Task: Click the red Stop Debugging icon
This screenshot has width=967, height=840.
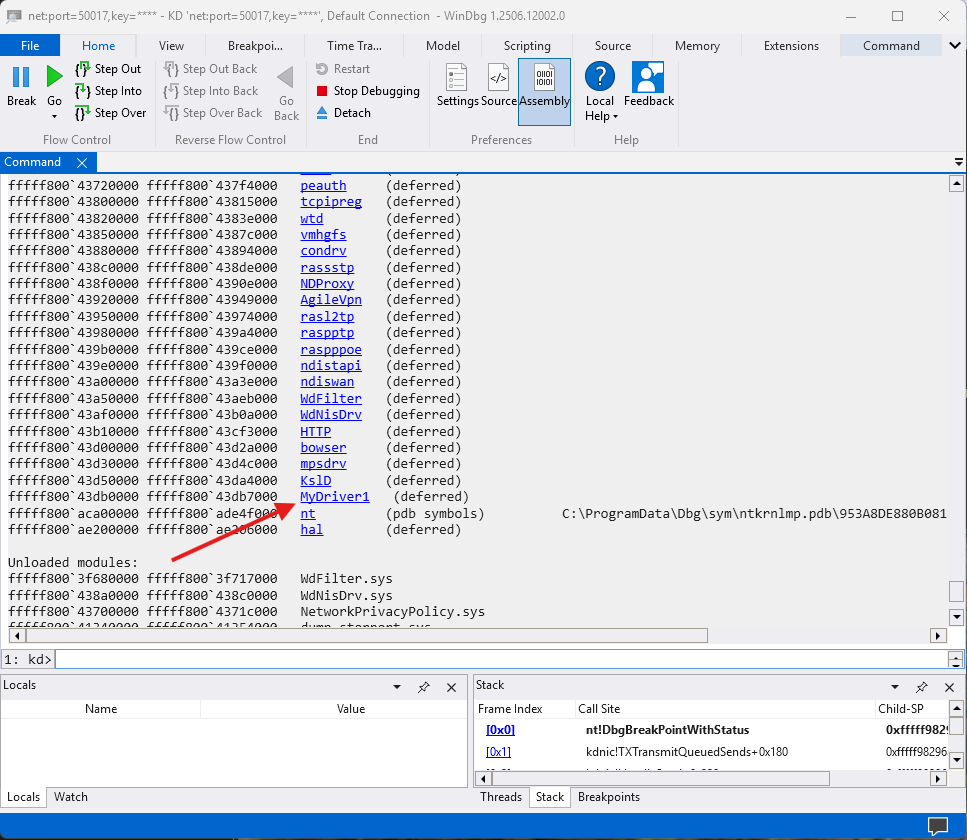Action: [x=321, y=91]
